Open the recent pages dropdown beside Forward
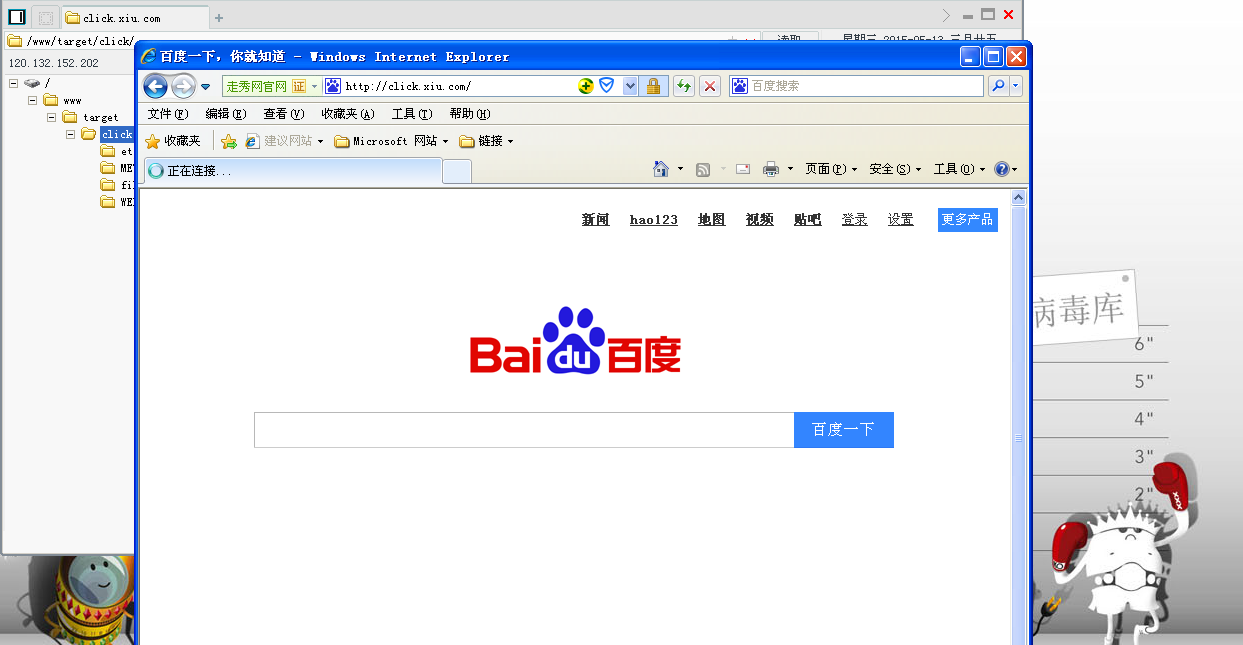The image size is (1243, 645). (205, 87)
